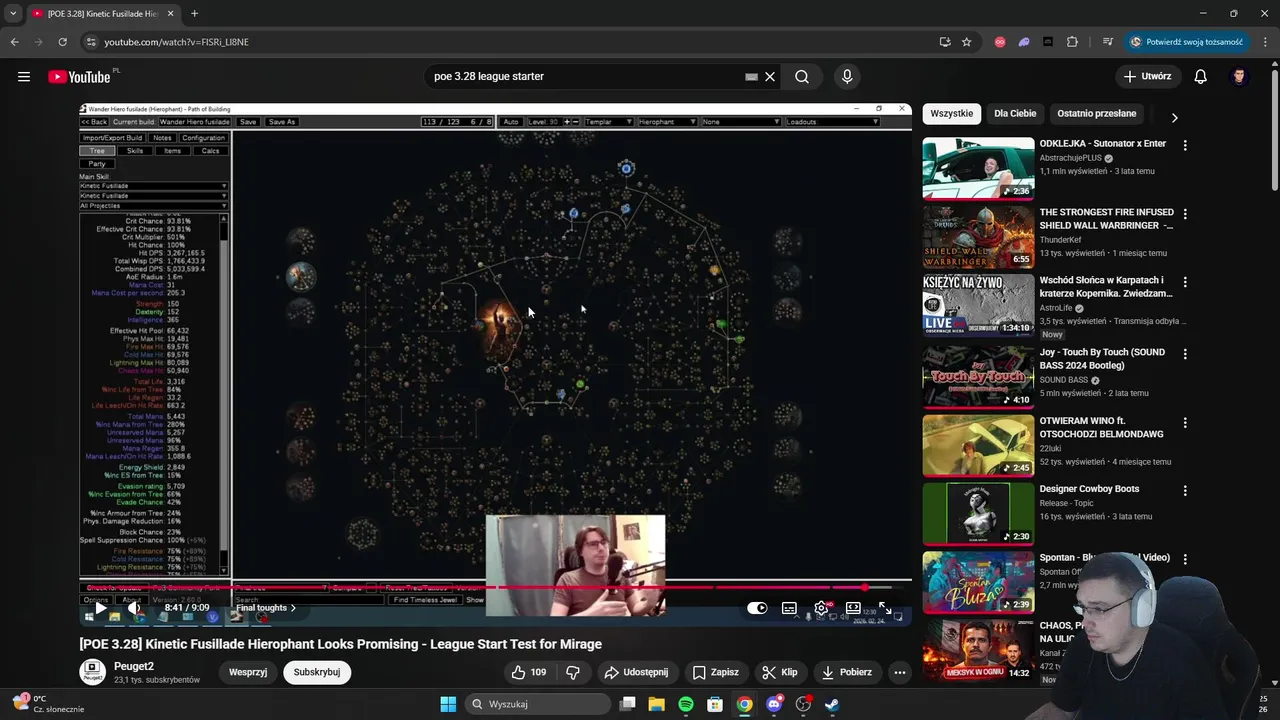Select the Wszystkie filter chip
Viewport: 1280px width, 720px height.
click(x=951, y=114)
